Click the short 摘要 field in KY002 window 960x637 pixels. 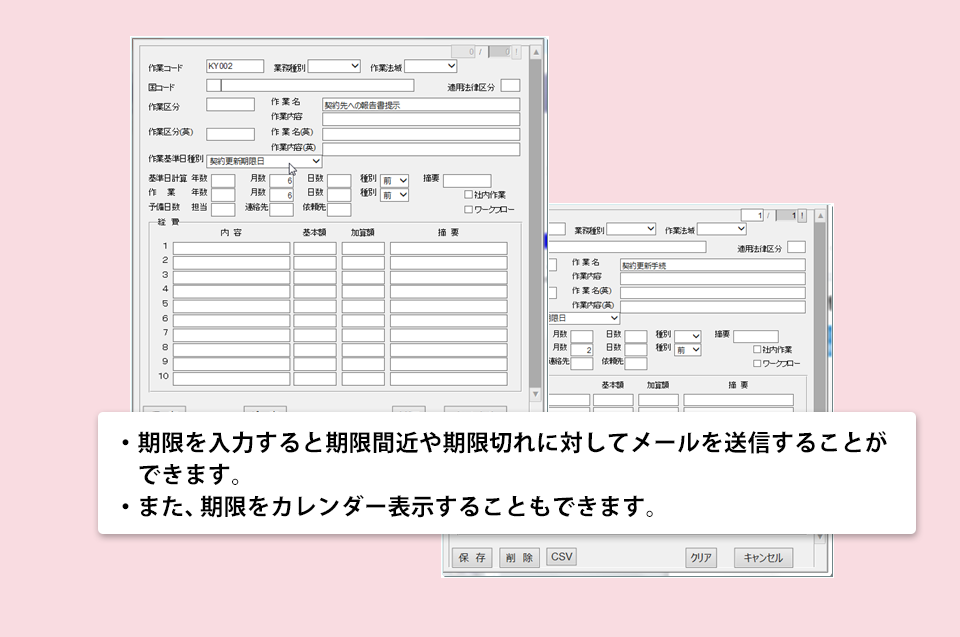tap(467, 181)
